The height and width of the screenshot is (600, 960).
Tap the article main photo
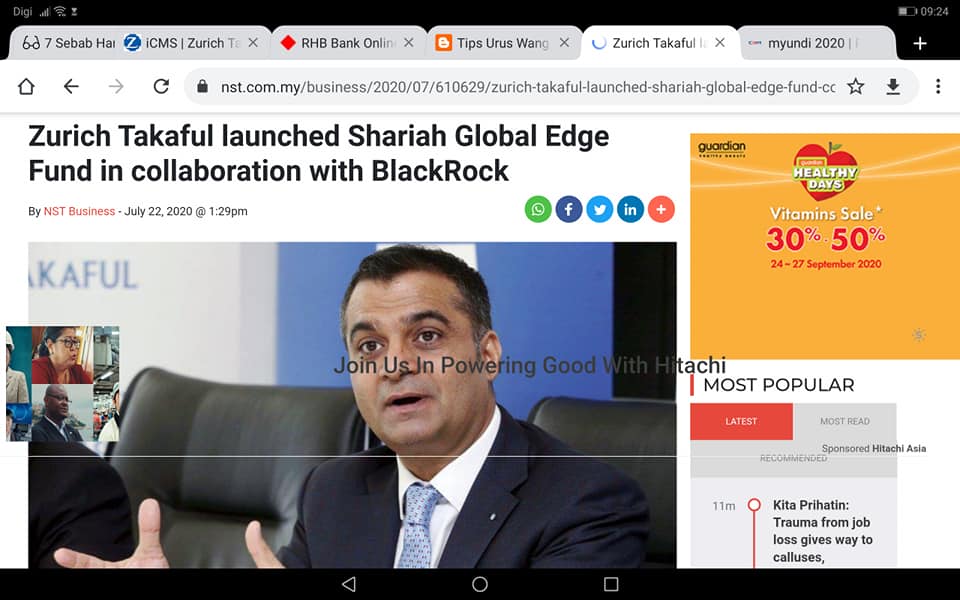352,405
